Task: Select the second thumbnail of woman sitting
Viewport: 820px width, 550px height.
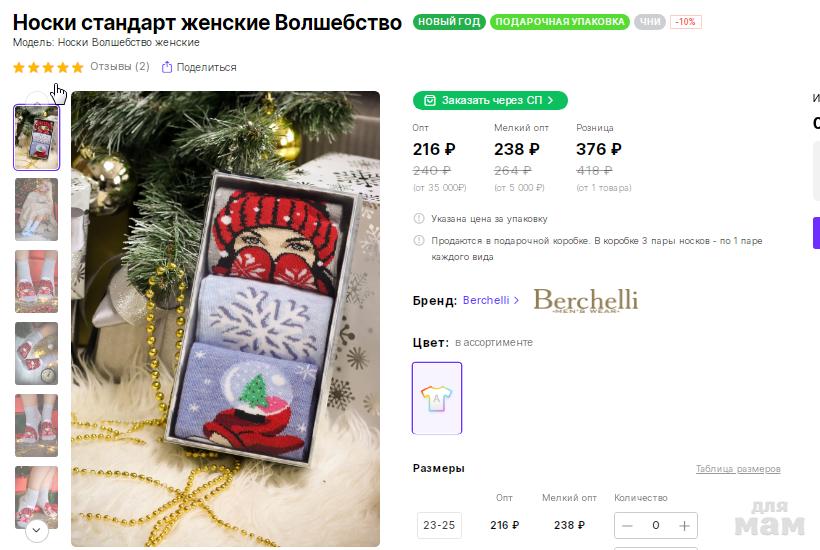Action: point(37,210)
